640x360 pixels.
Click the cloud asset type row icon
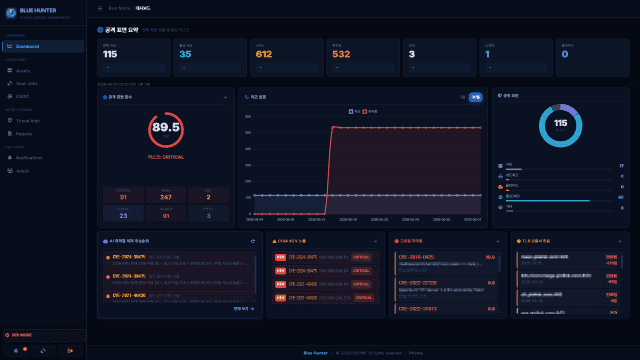500,187
